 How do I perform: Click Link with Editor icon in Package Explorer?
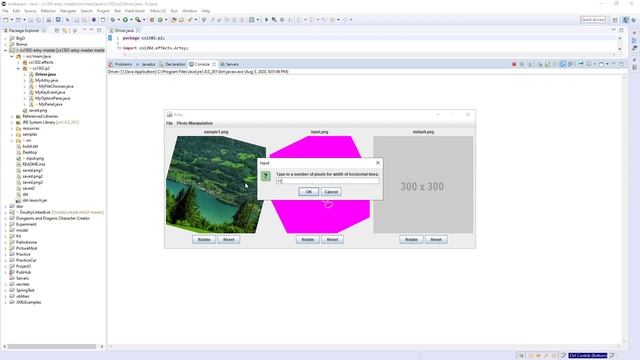pos(64,31)
